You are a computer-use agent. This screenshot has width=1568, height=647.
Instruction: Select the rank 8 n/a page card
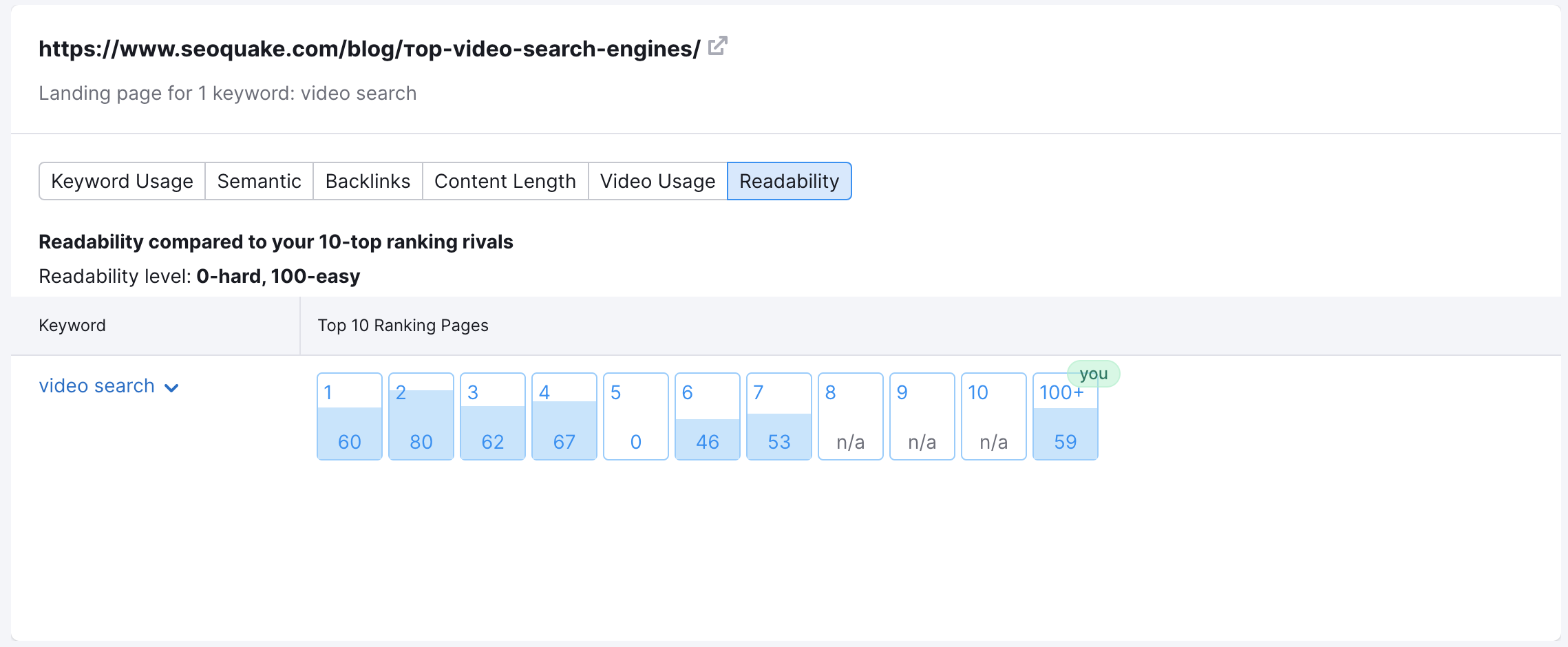point(851,416)
